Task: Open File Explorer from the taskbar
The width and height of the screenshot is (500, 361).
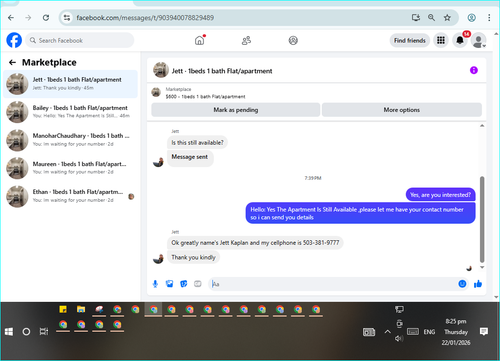Action: pyautogui.click(x=81, y=310)
